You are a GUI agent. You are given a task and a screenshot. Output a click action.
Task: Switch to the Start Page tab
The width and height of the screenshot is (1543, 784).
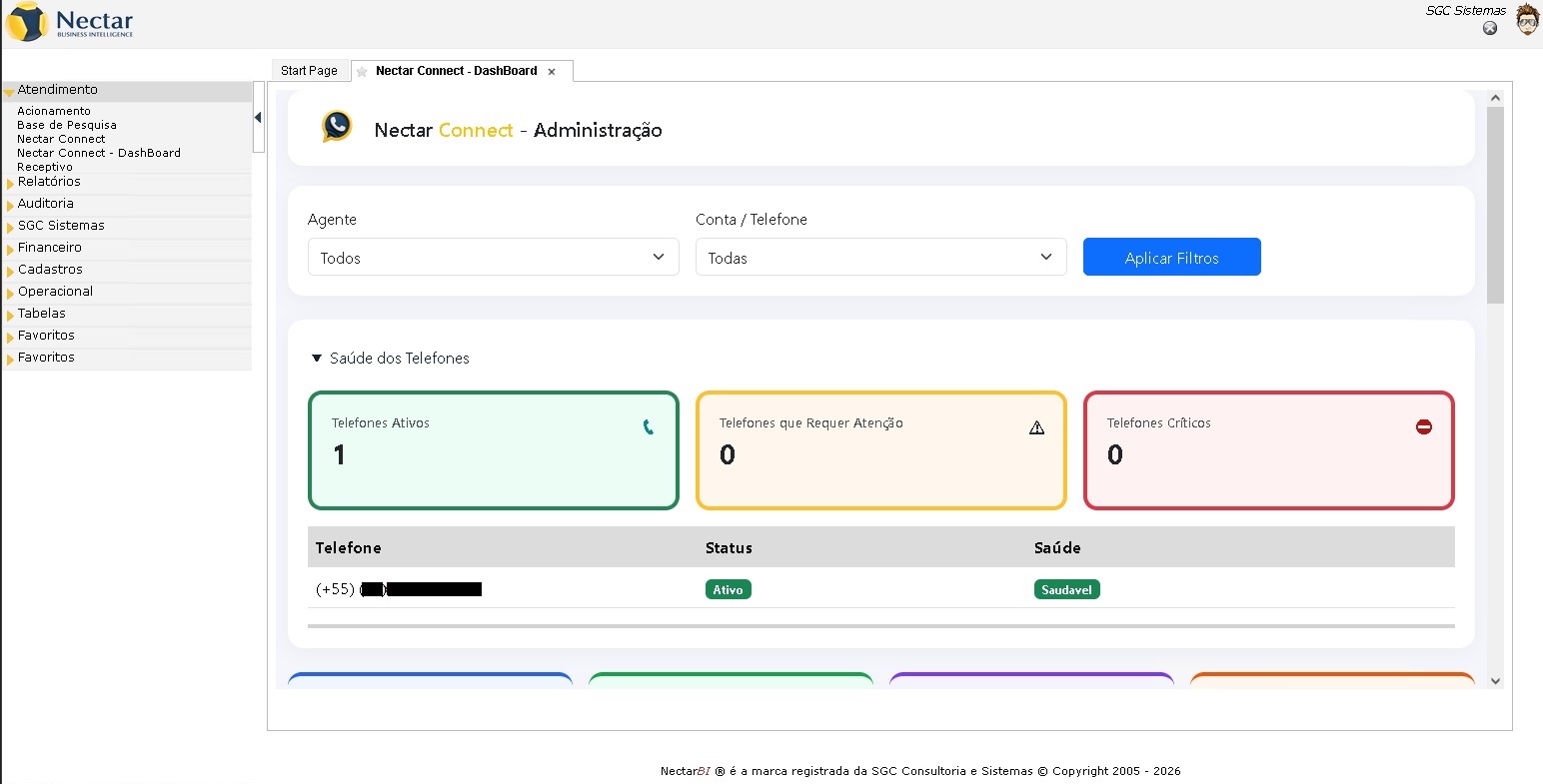coord(309,71)
